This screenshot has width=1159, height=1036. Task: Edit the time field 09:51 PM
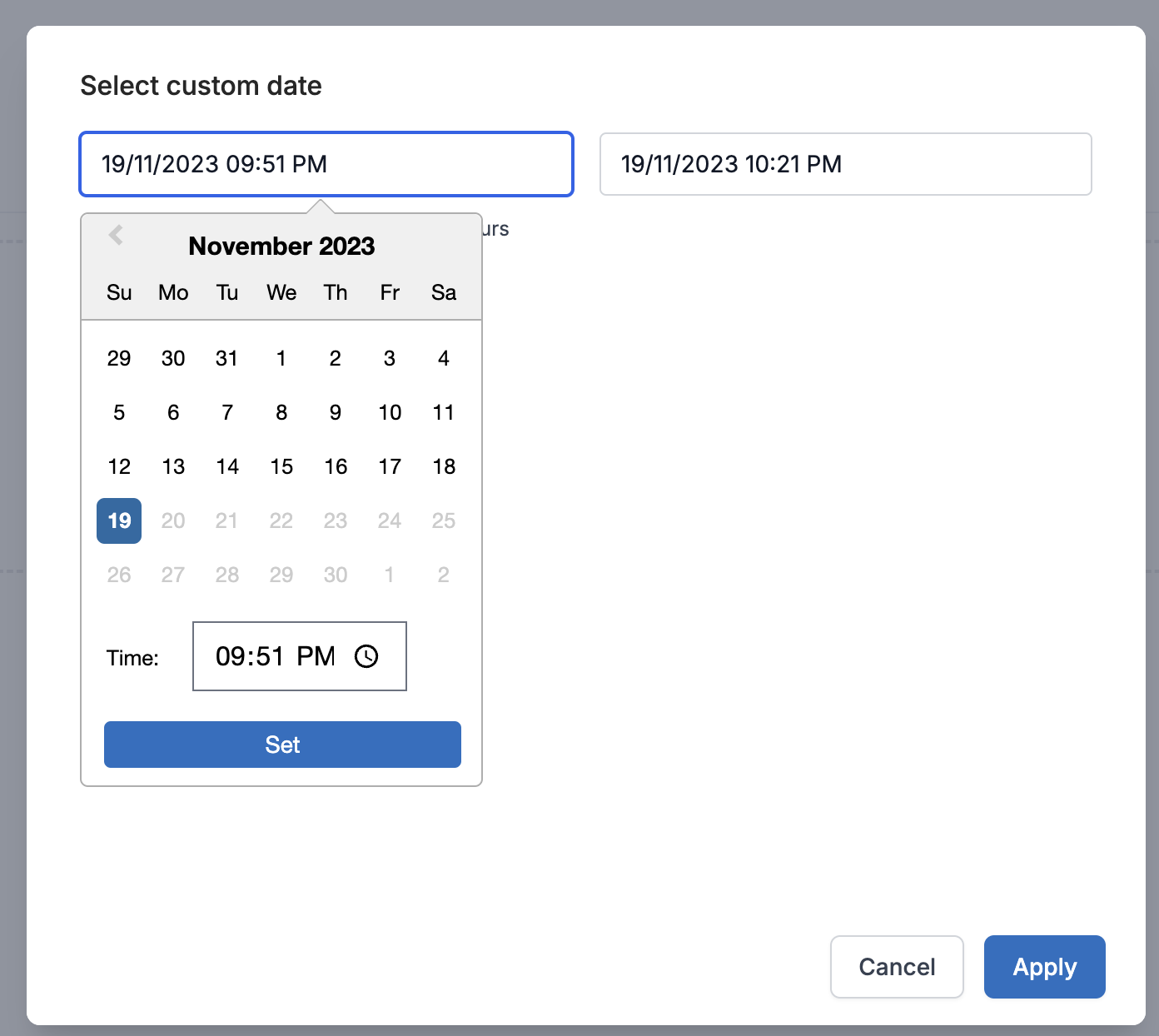[300, 656]
